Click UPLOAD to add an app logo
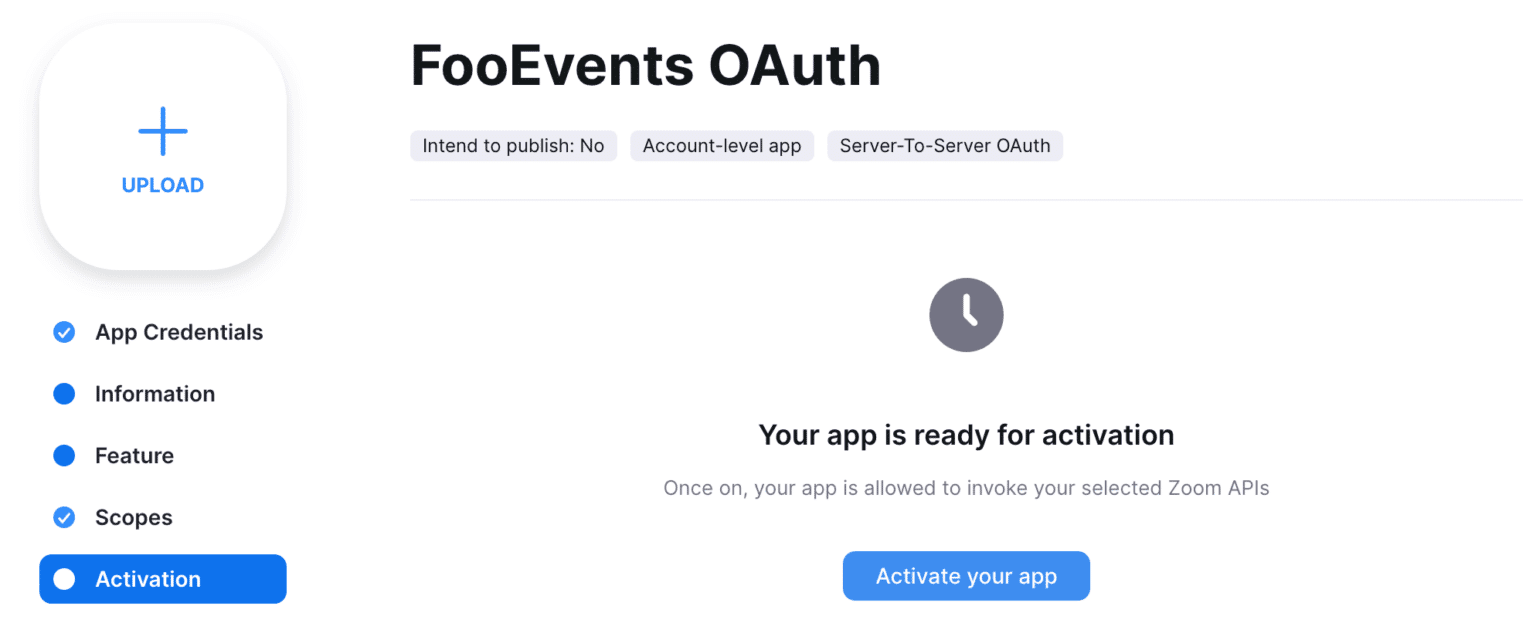The image size is (1536, 630). click(x=162, y=184)
